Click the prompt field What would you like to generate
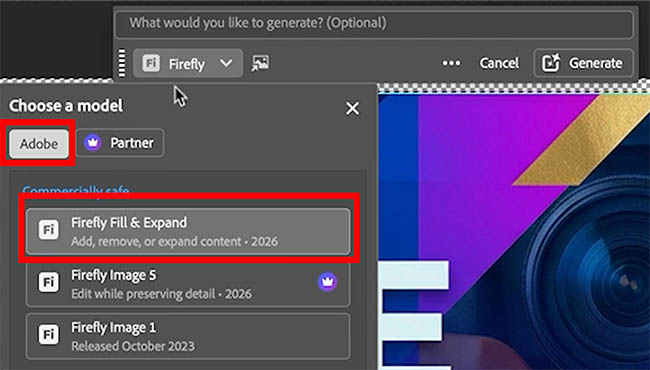The image size is (650, 370). pyautogui.click(x=374, y=24)
